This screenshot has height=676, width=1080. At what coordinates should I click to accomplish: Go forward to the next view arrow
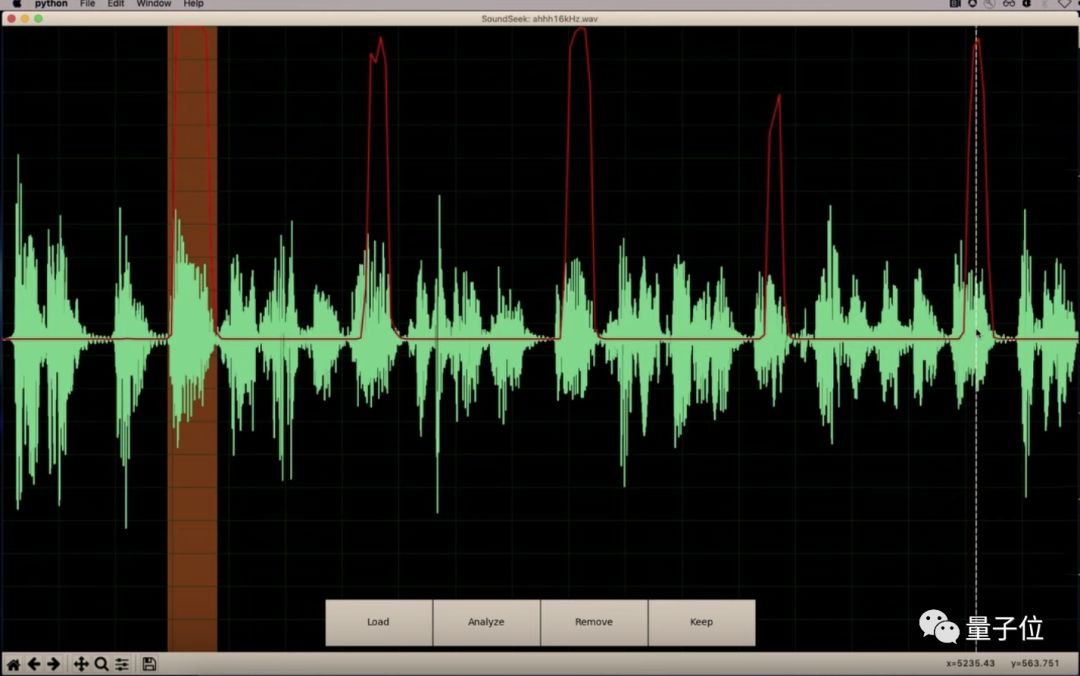[53, 664]
